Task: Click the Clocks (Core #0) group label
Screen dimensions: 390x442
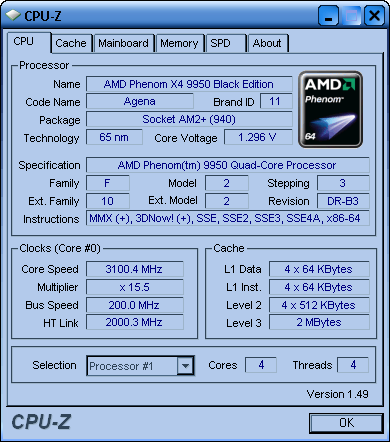Action: click(60, 248)
